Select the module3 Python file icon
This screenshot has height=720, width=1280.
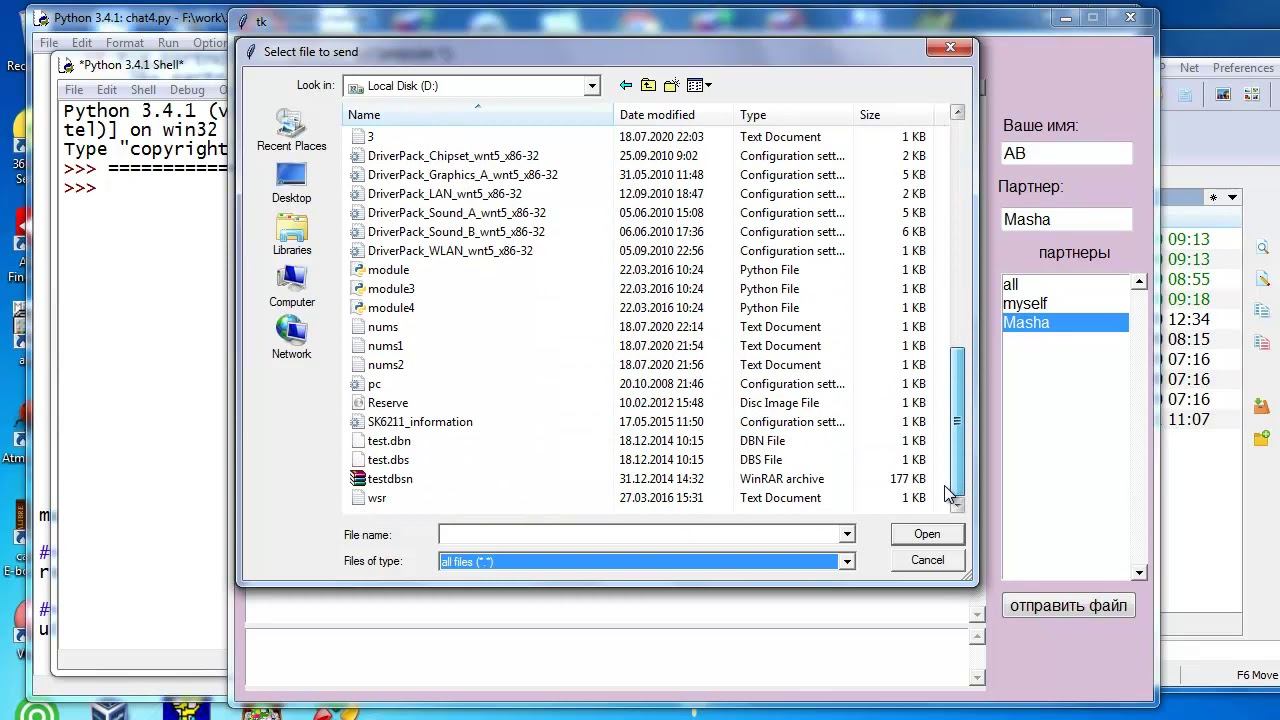click(358, 289)
